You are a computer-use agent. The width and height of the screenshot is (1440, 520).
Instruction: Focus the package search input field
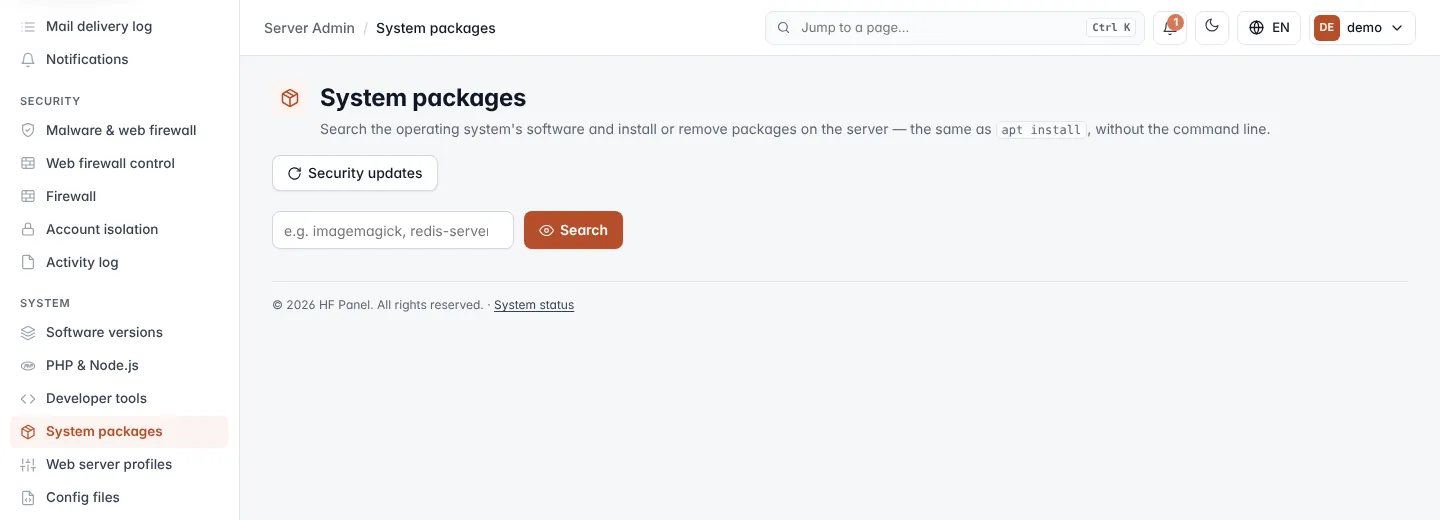(393, 230)
